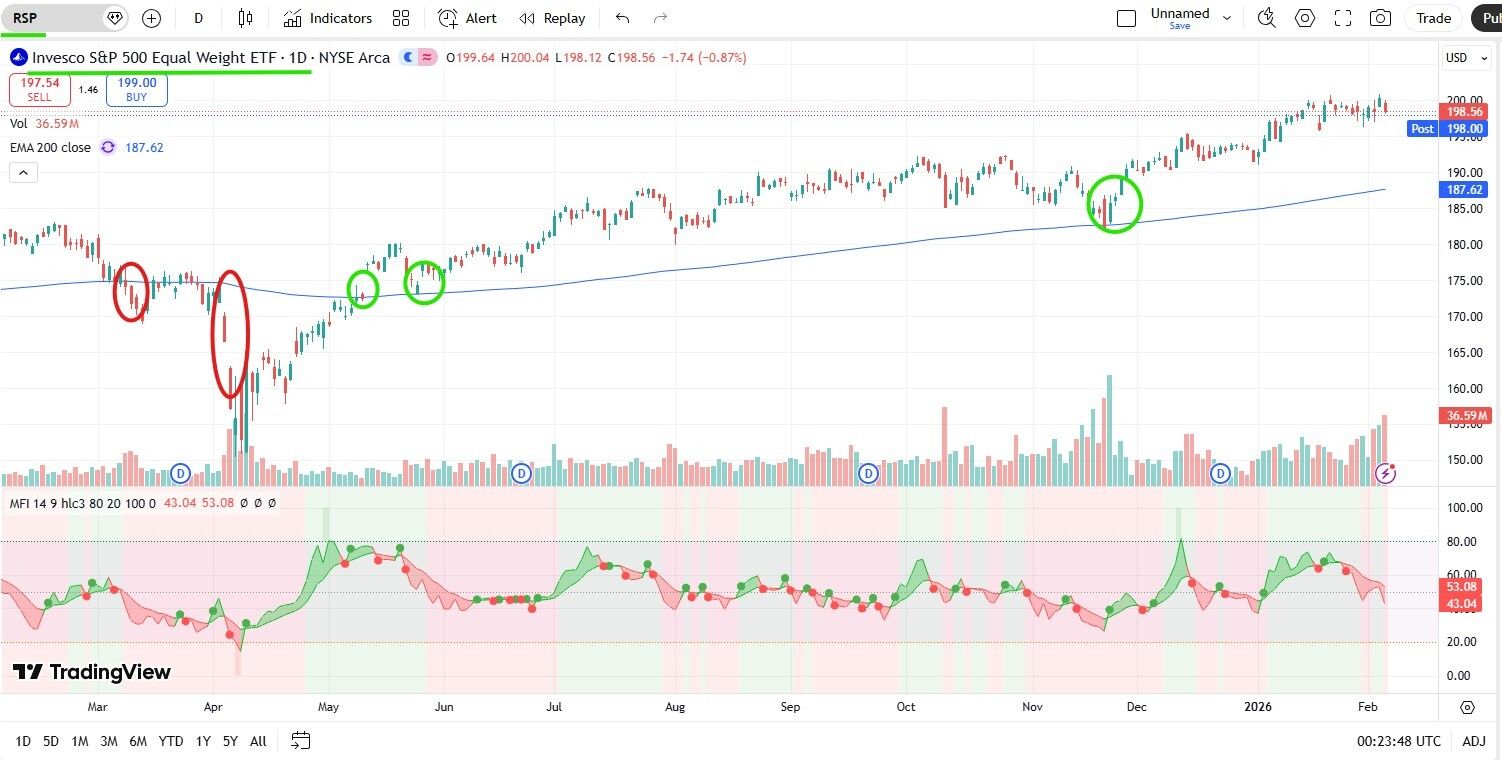Click the 198.56 last price label
The width and height of the screenshot is (1502, 760).
(1464, 112)
